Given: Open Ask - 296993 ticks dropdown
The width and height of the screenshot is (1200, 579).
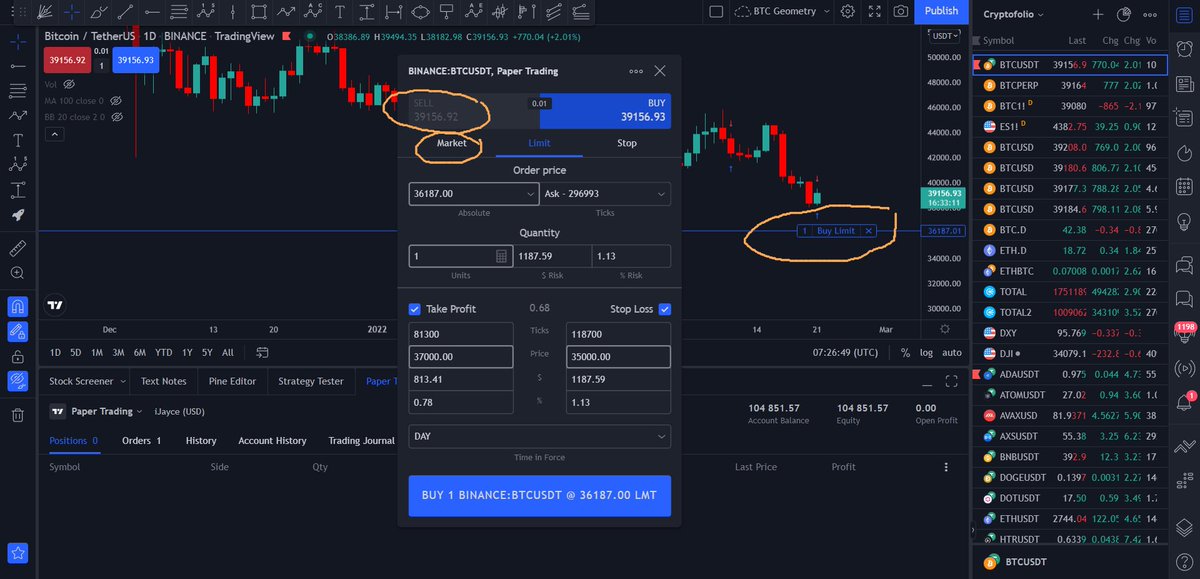Looking at the screenshot, I should [x=606, y=194].
